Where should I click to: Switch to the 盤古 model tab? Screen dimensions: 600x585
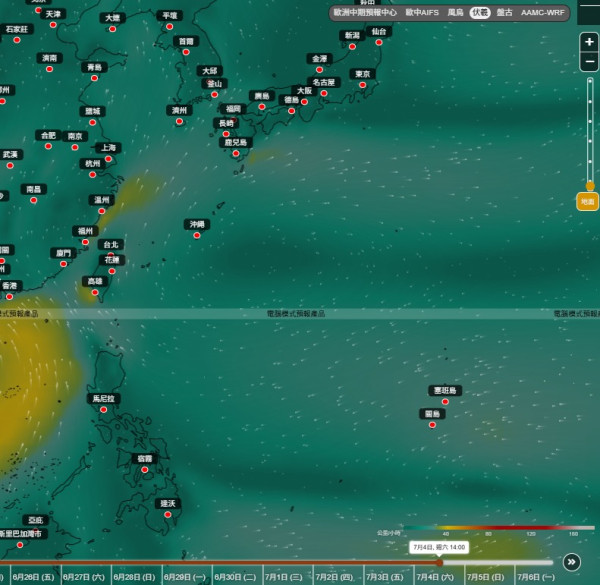click(x=504, y=13)
